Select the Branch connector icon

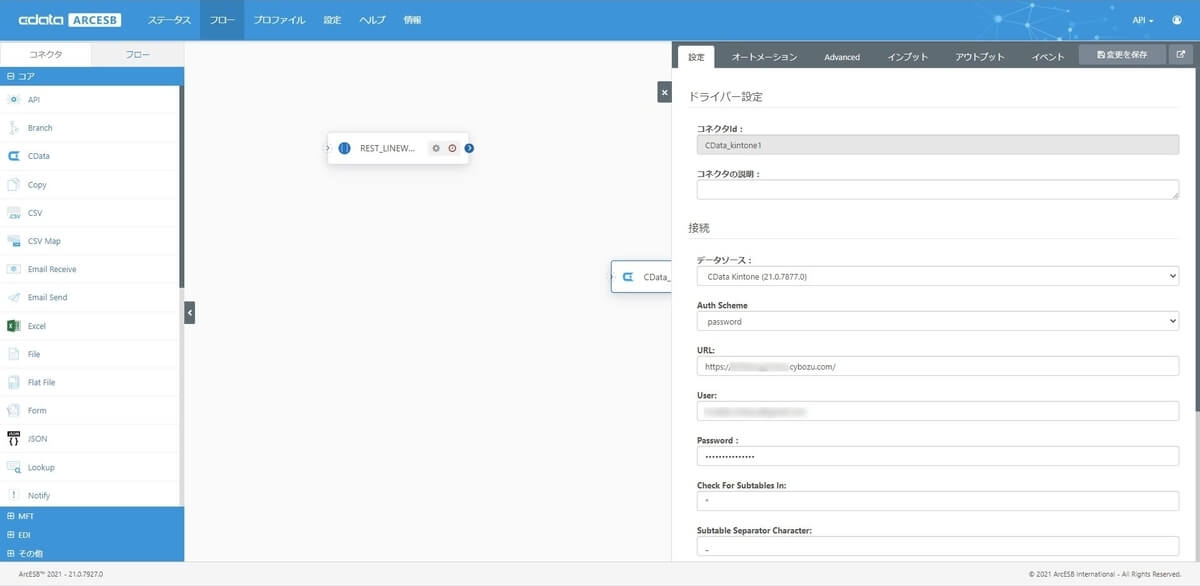click(14, 128)
